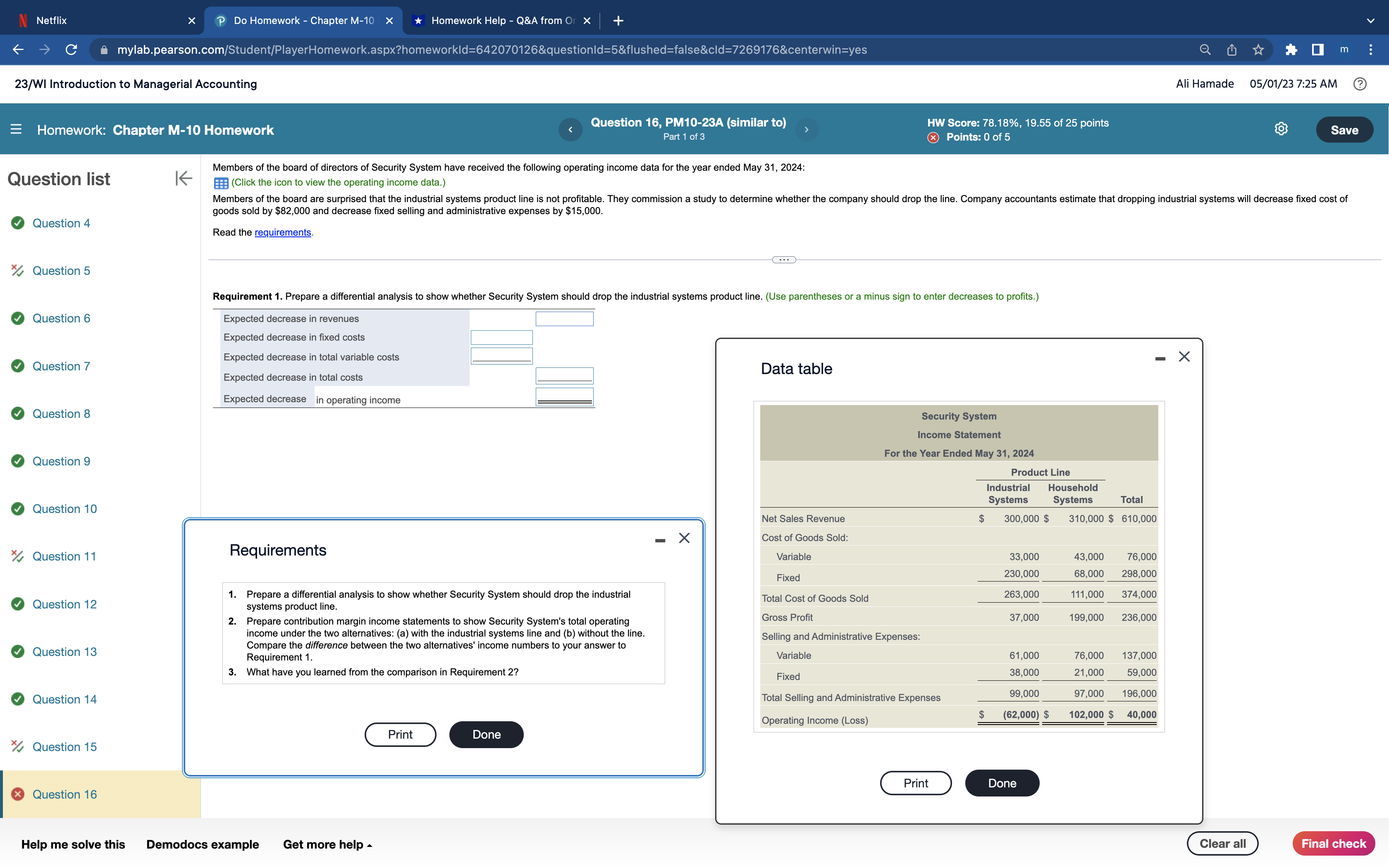The image size is (1389, 868).
Task: Bookmark this page with the star icon
Action: point(1258,50)
